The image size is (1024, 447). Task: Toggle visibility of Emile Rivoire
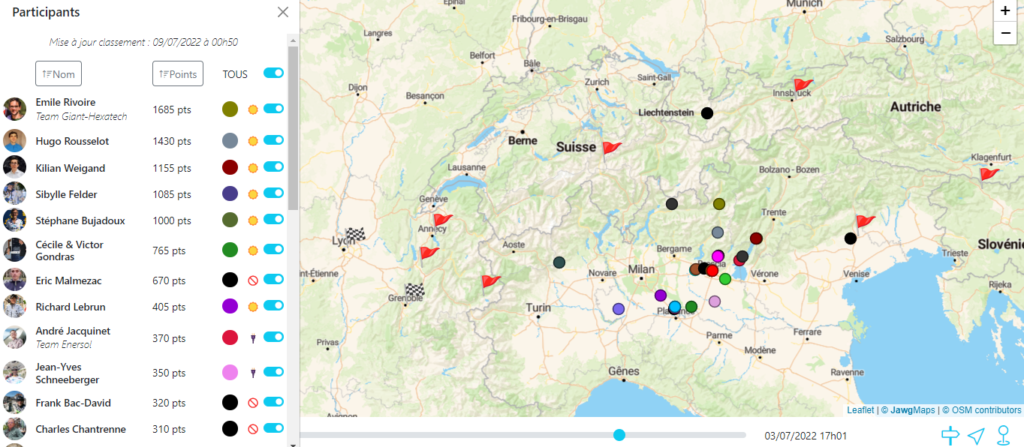click(x=273, y=109)
